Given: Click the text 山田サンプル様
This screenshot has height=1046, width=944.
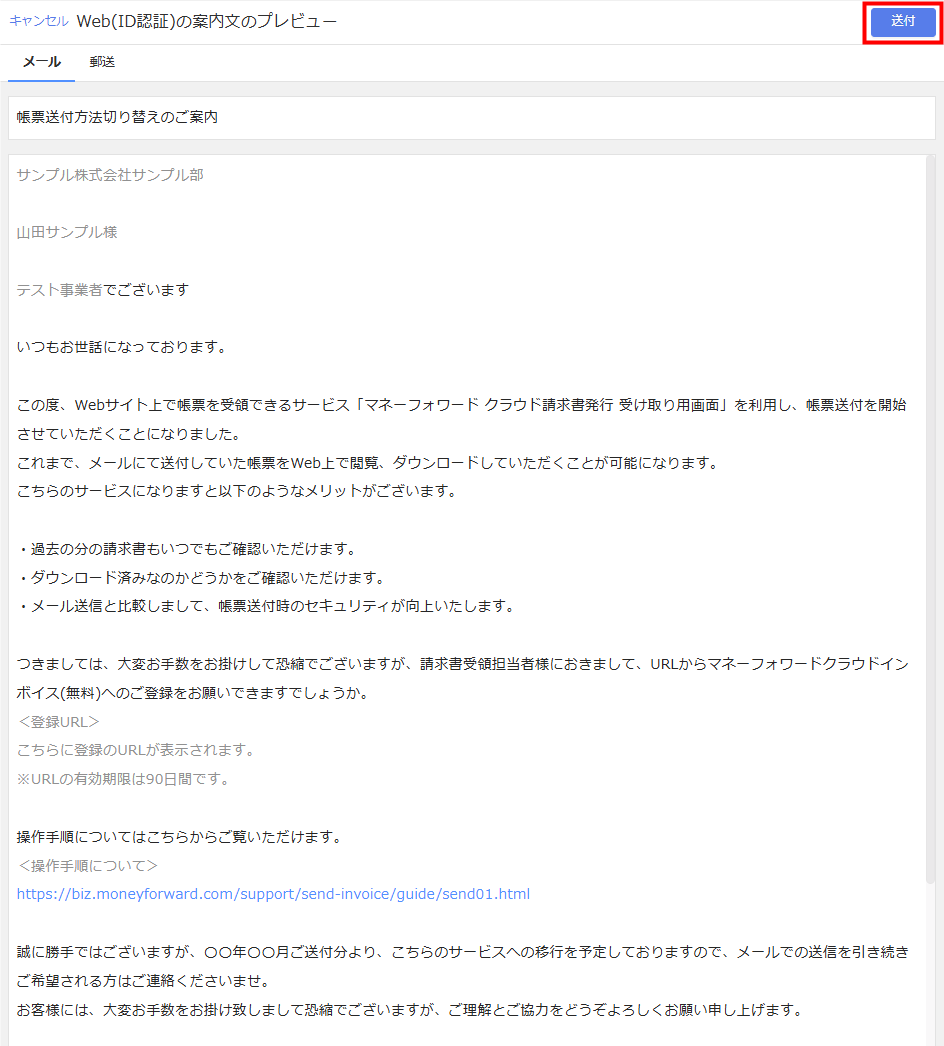Looking at the screenshot, I should (x=67, y=232).
